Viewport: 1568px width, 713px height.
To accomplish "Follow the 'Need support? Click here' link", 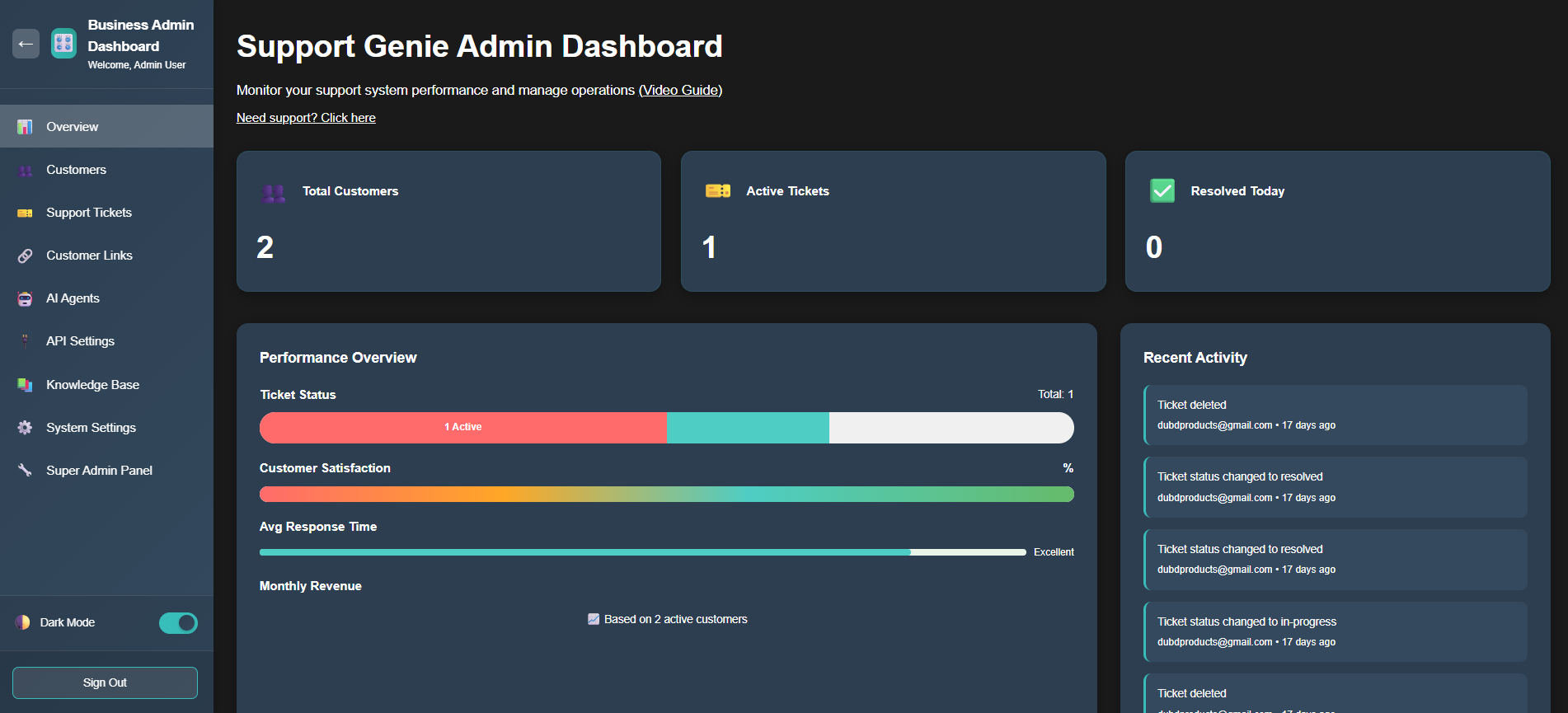I will click(x=306, y=118).
